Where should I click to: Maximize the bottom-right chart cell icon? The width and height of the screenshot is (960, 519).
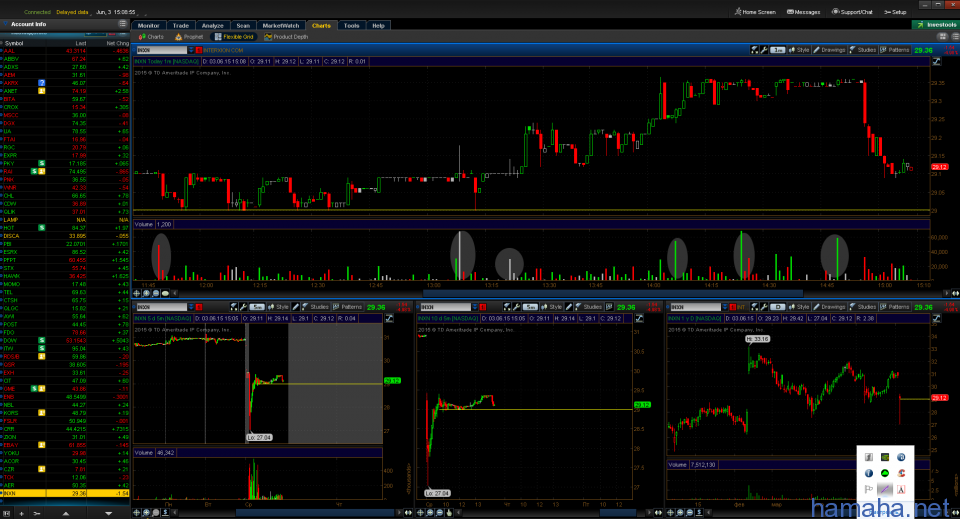click(x=936, y=318)
